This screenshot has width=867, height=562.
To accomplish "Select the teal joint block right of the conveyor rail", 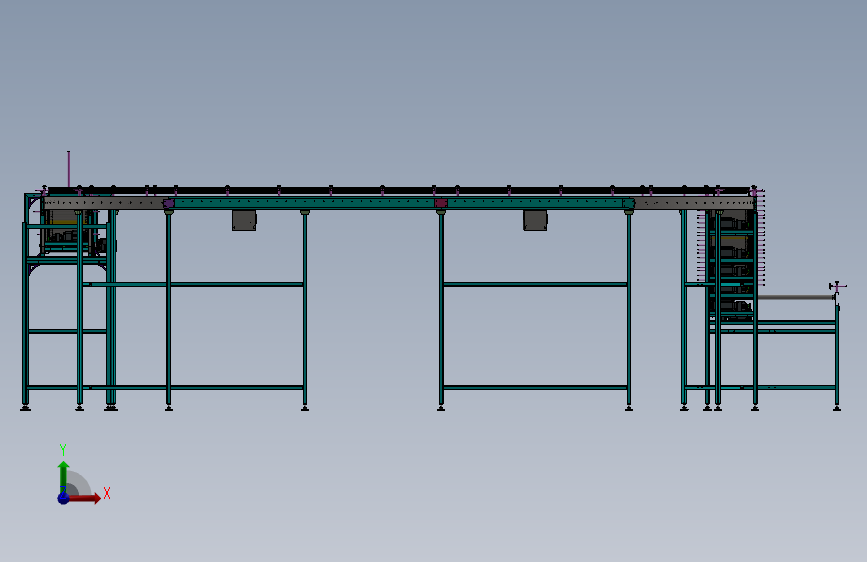I will tap(629, 203).
